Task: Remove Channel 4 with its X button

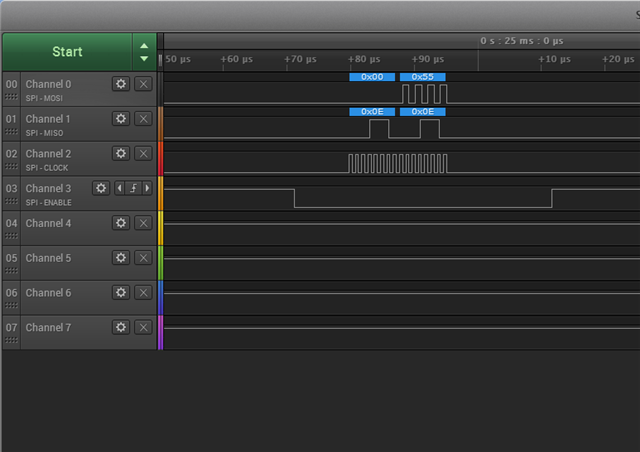Action: (x=143, y=223)
